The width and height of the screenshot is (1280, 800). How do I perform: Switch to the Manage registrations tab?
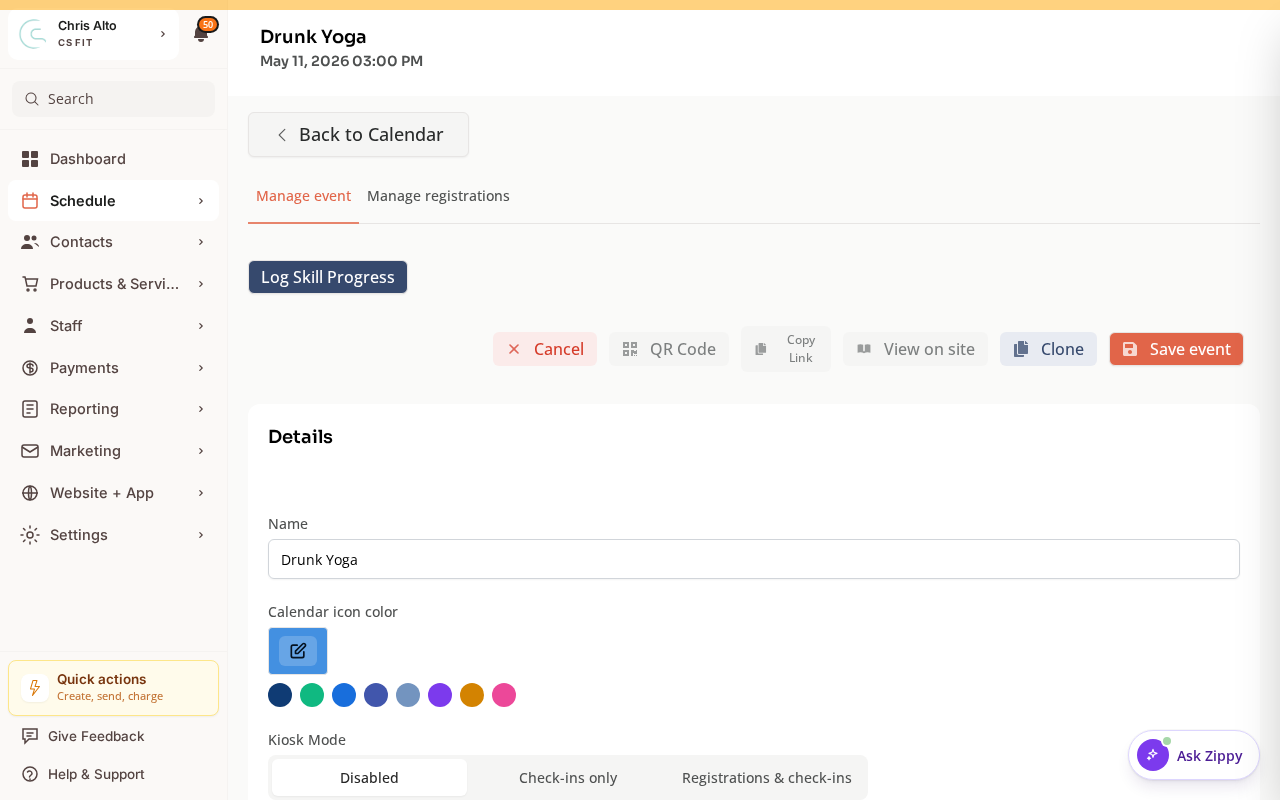438,196
